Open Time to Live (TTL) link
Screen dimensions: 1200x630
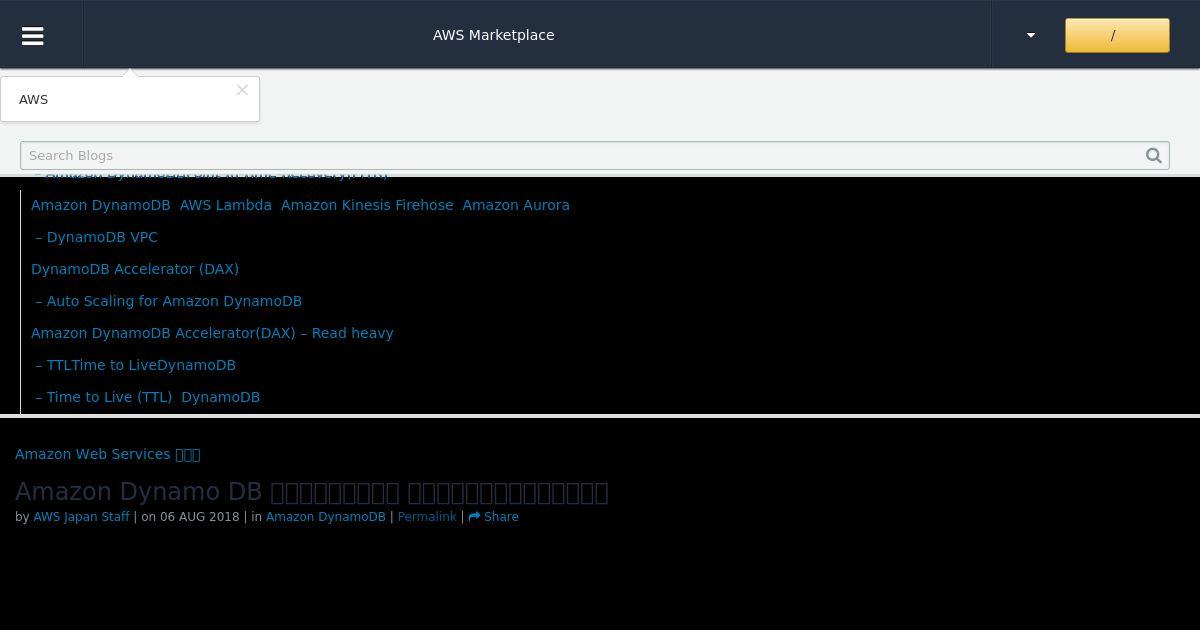[104, 397]
